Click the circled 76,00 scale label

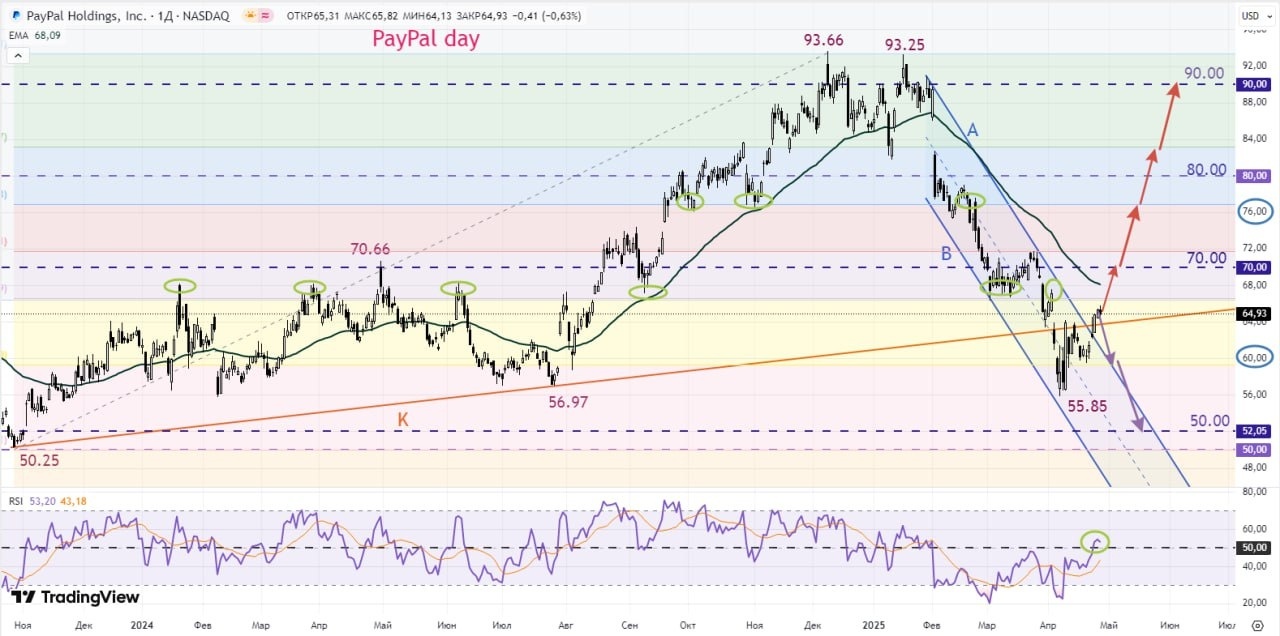1254,212
